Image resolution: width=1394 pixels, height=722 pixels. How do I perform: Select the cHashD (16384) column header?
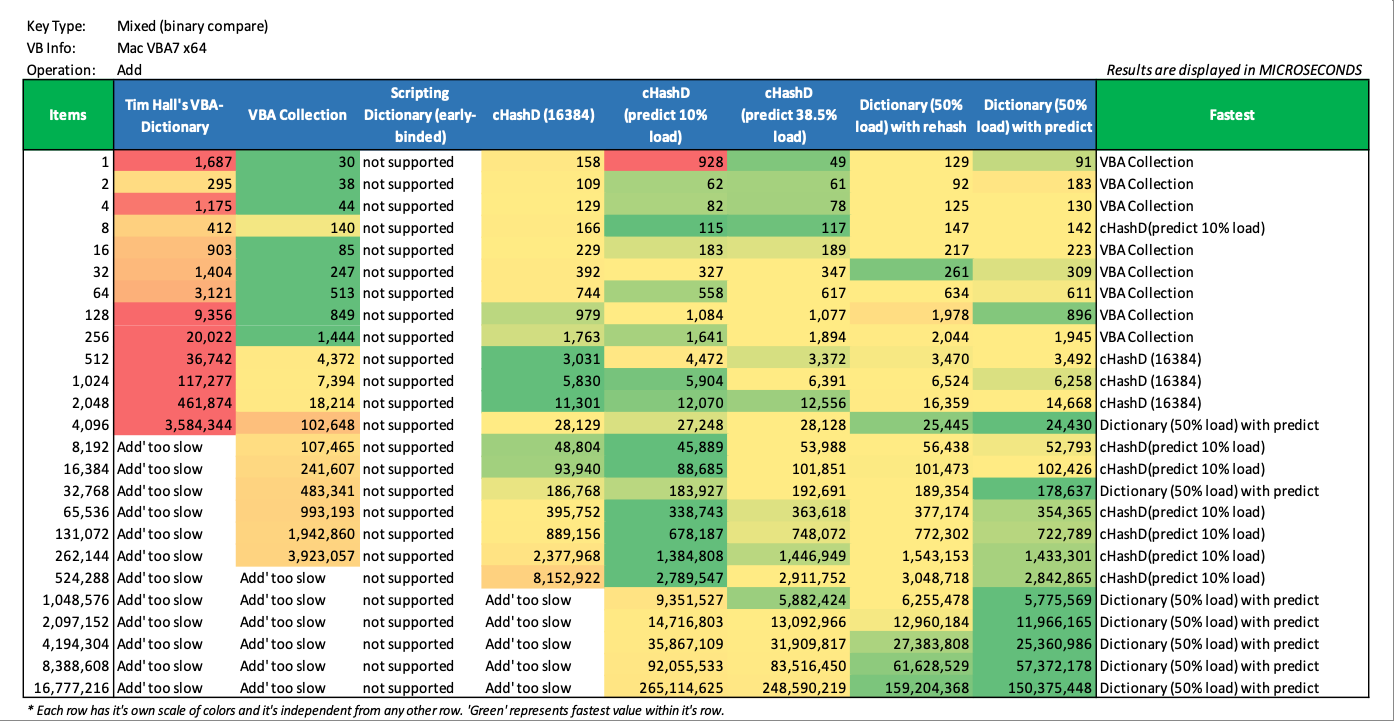pyautogui.click(x=543, y=115)
